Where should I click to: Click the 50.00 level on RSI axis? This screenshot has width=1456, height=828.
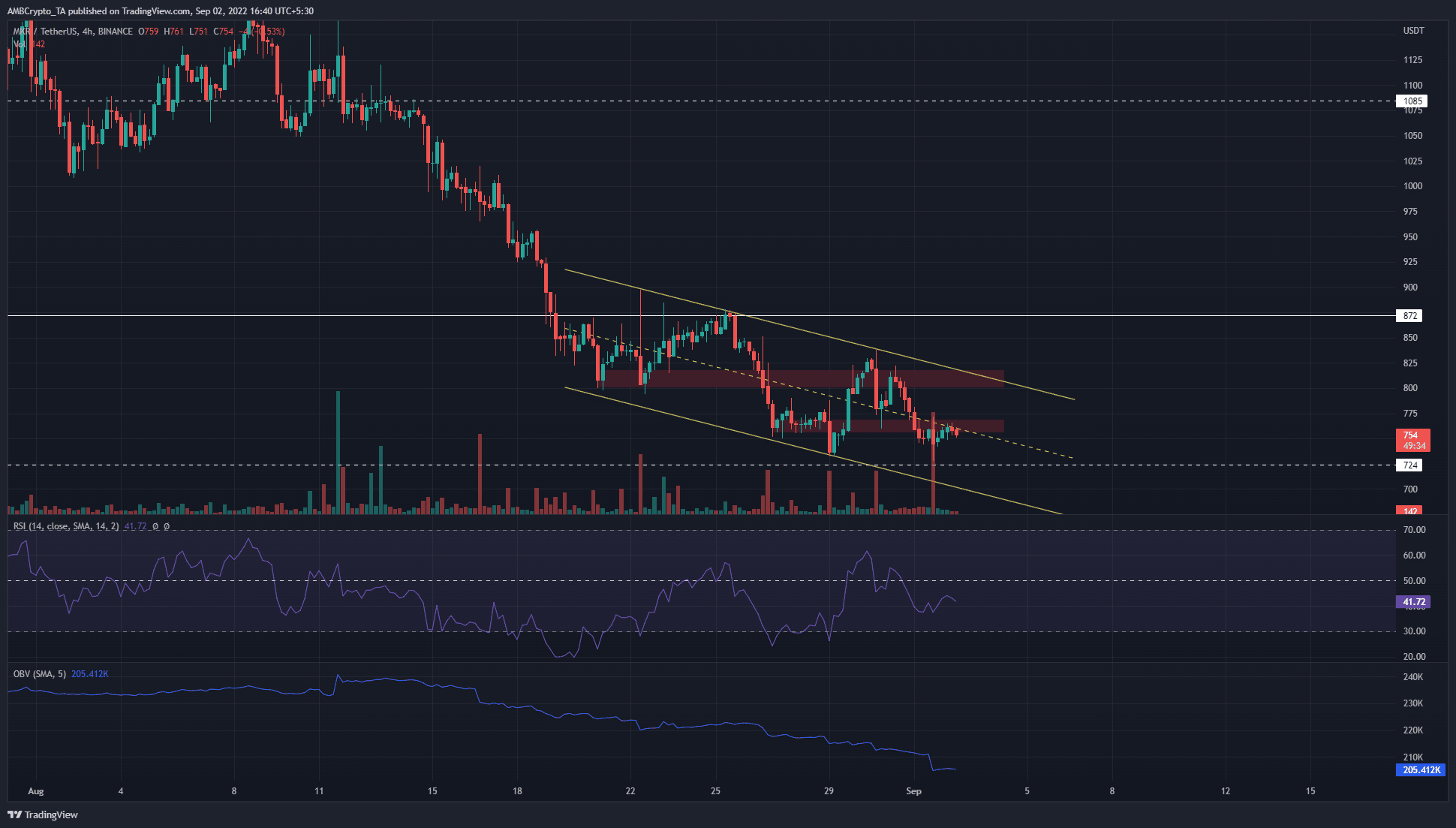(1414, 581)
